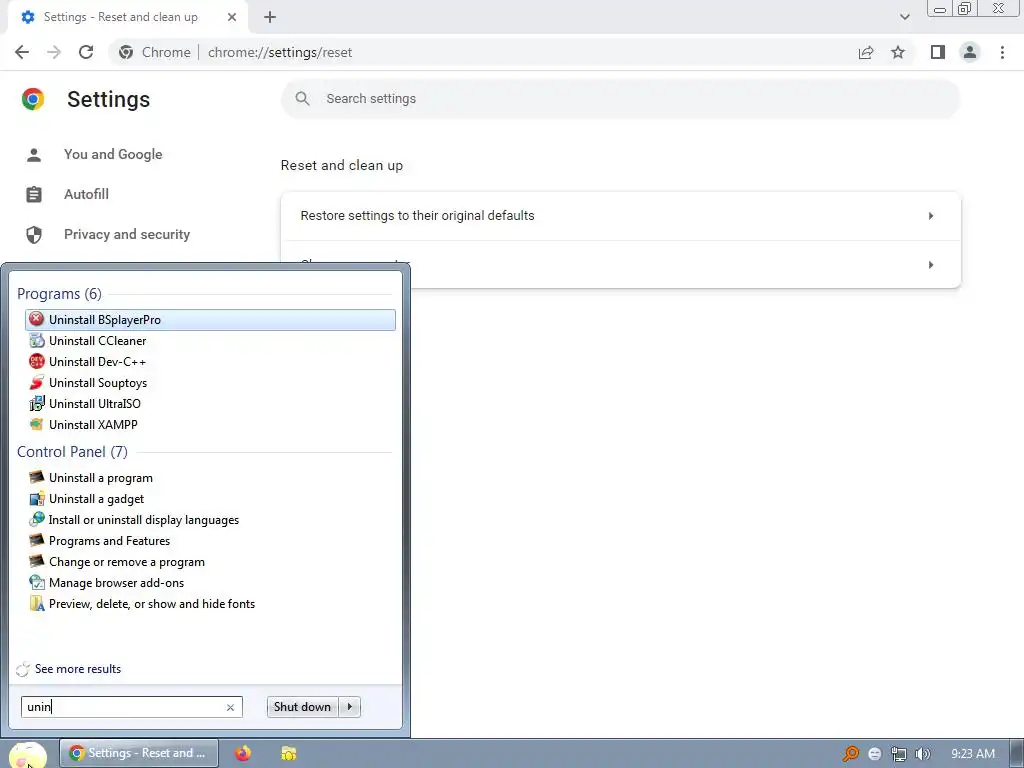Click the Shut down button
This screenshot has width=1024, height=768.
coord(302,707)
